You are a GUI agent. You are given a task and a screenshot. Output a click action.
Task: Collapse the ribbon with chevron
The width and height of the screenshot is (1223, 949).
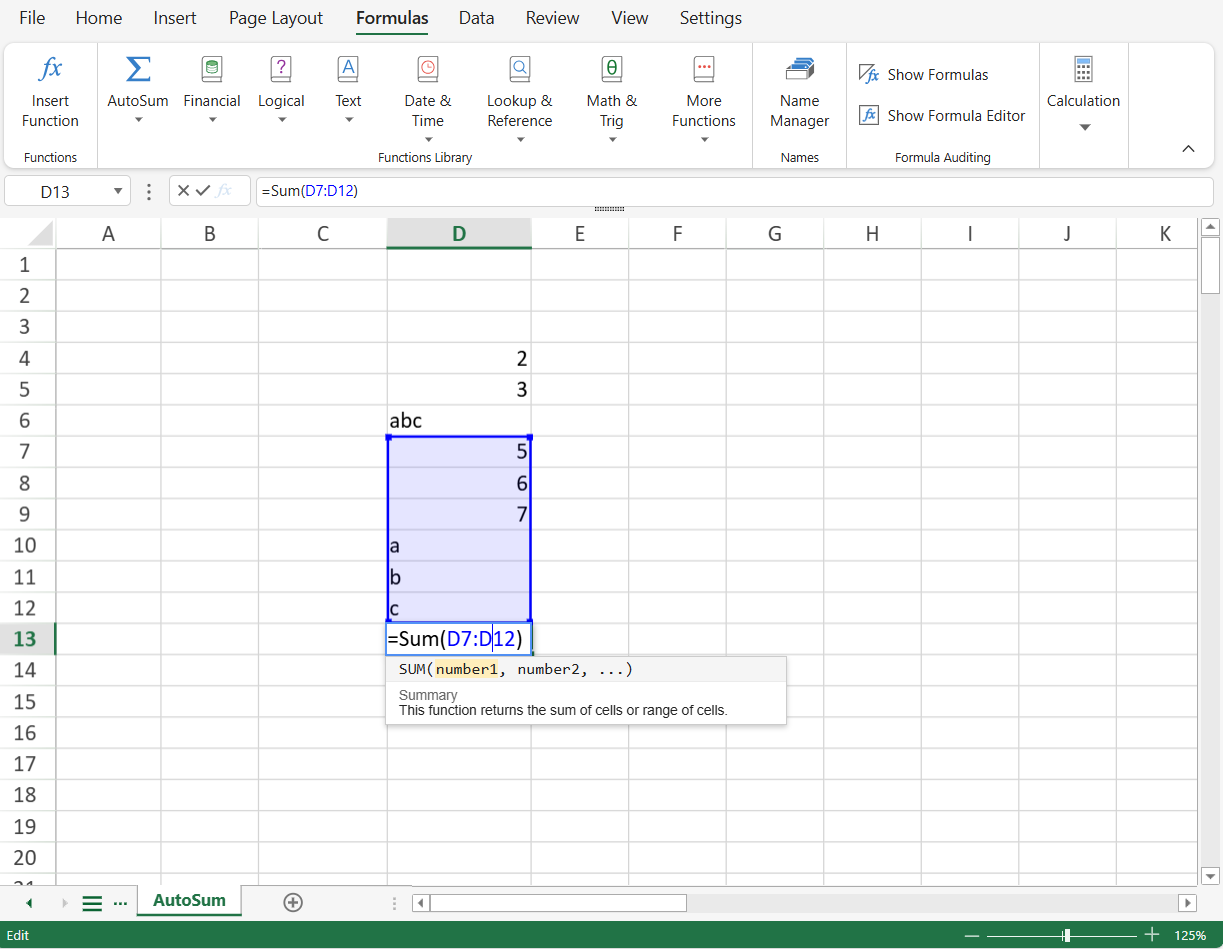point(1188,149)
